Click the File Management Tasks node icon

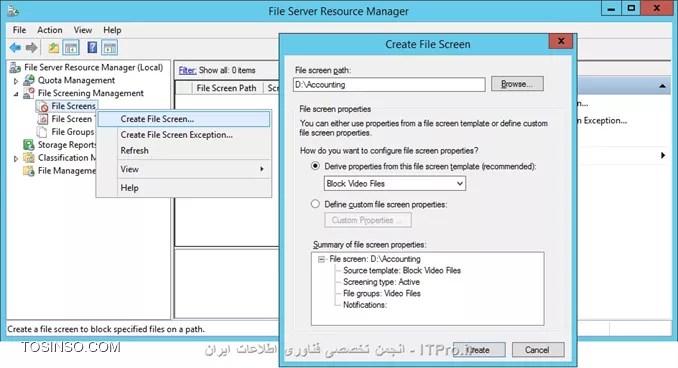[x=29, y=171]
